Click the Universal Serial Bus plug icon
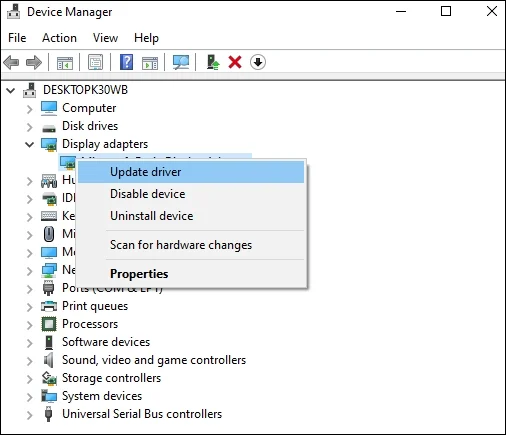Screen dimensions: 506x435 coord(48,414)
